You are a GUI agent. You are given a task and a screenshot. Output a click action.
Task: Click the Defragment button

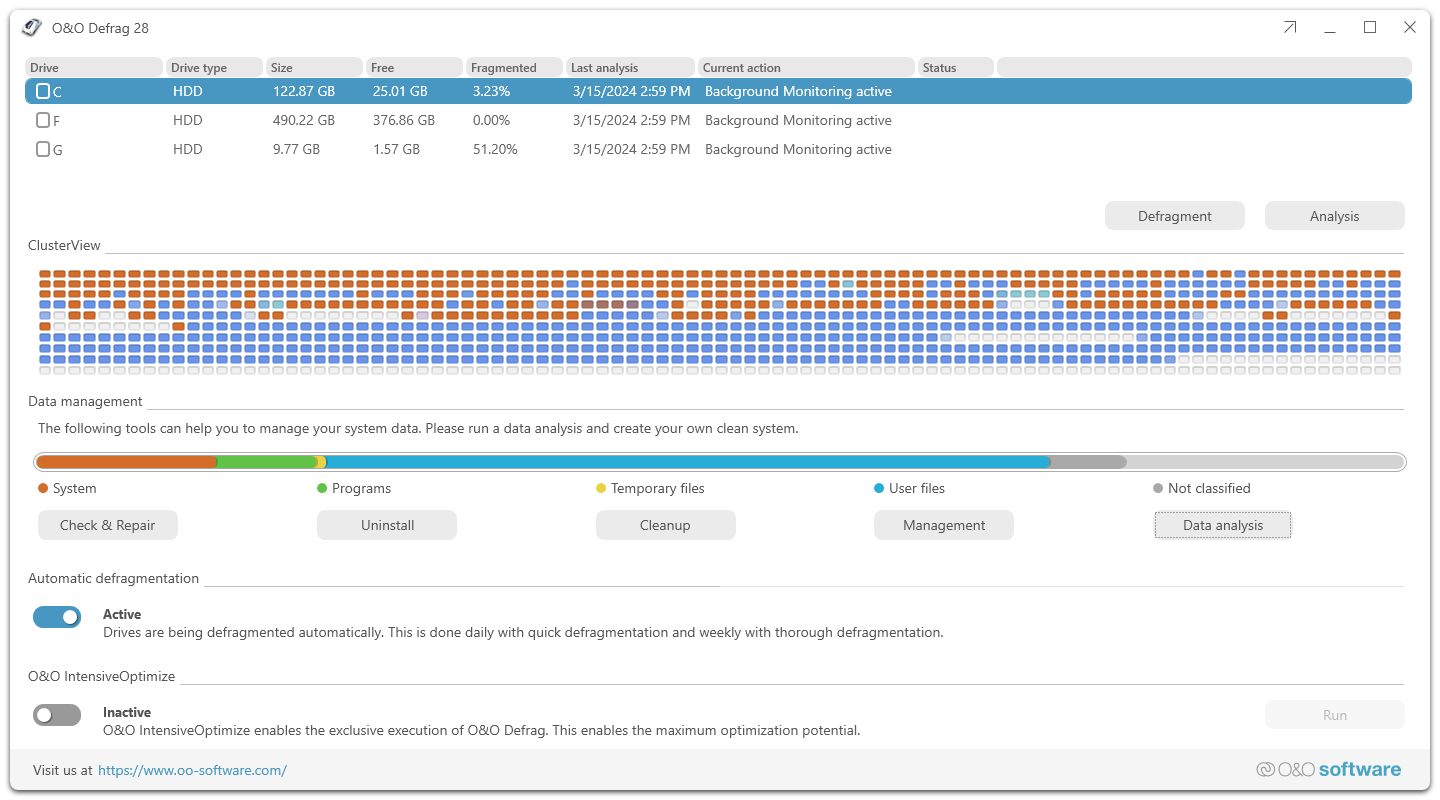[1174, 216]
